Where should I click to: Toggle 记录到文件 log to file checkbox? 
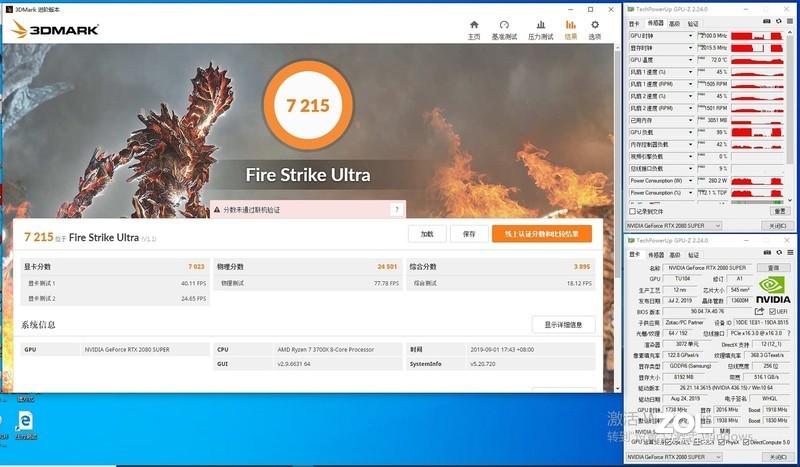pyautogui.click(x=633, y=211)
